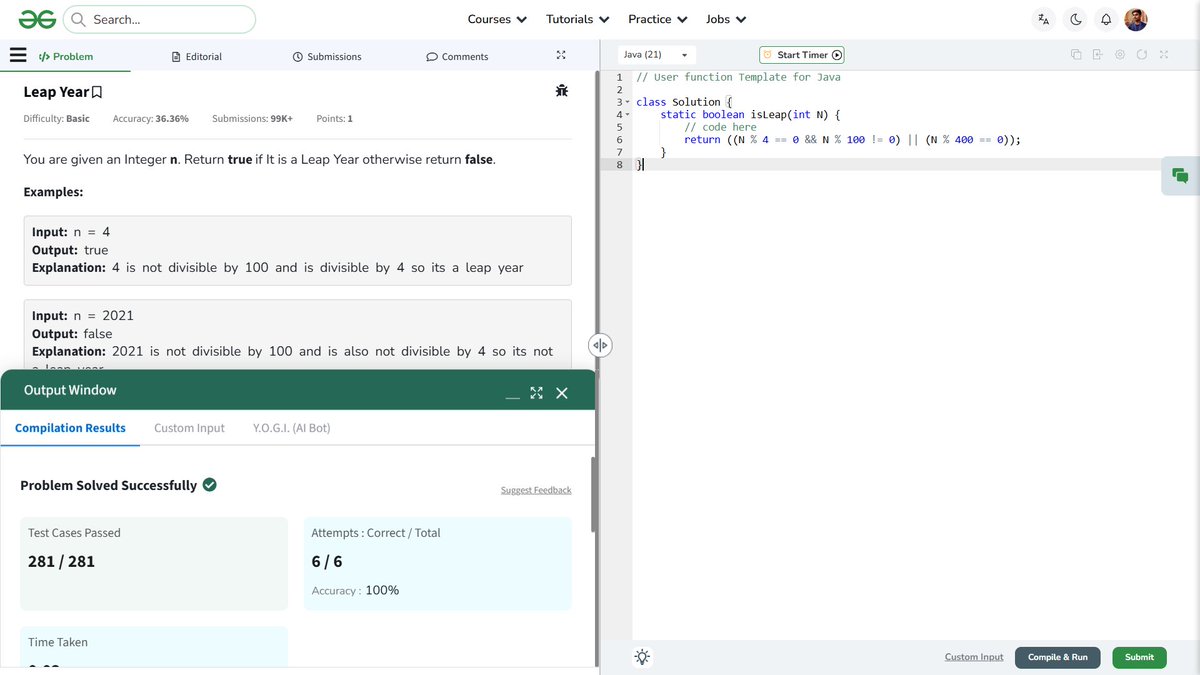Select the Custom Input tab in Output Window
Screen dimensions: 1200x675
(189, 428)
